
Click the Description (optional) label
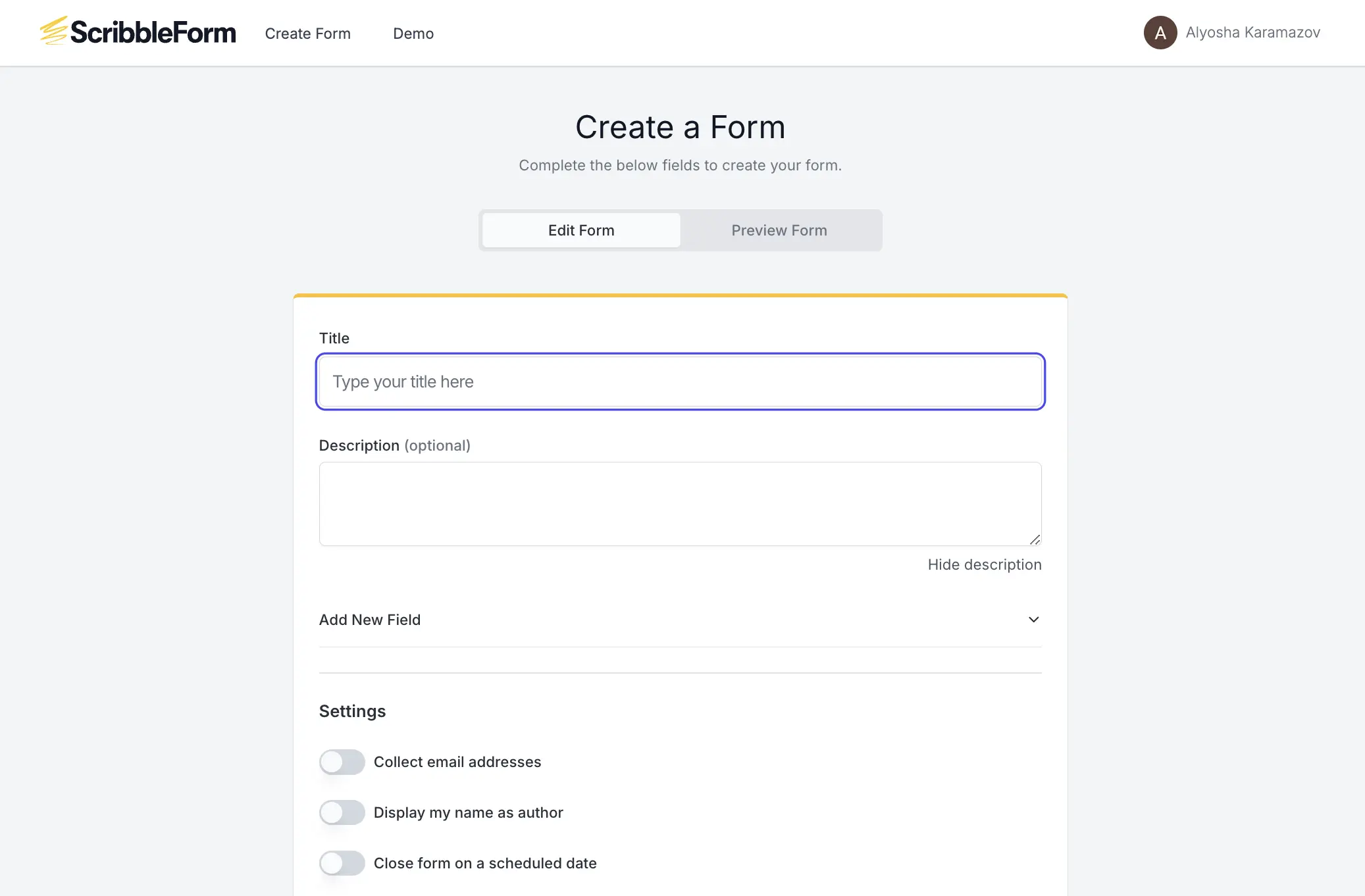click(x=394, y=445)
